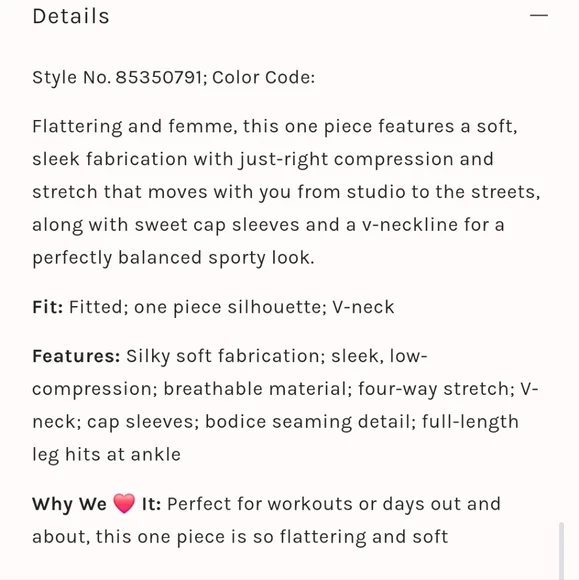Click 'leg hits at ankle' text
The width and height of the screenshot is (579, 580).
(x=107, y=454)
